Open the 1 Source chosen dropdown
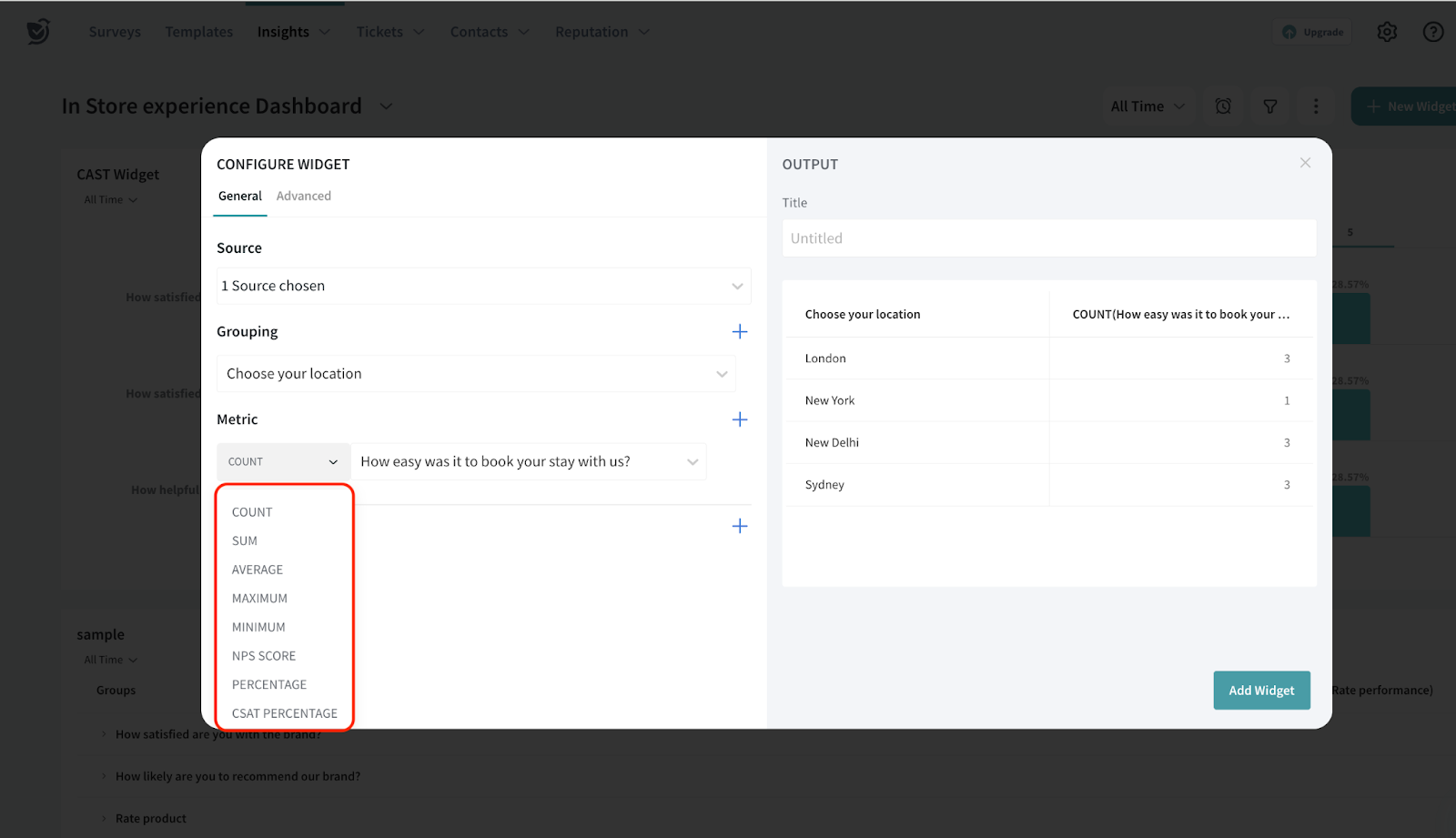This screenshot has width=1456, height=838. click(484, 286)
